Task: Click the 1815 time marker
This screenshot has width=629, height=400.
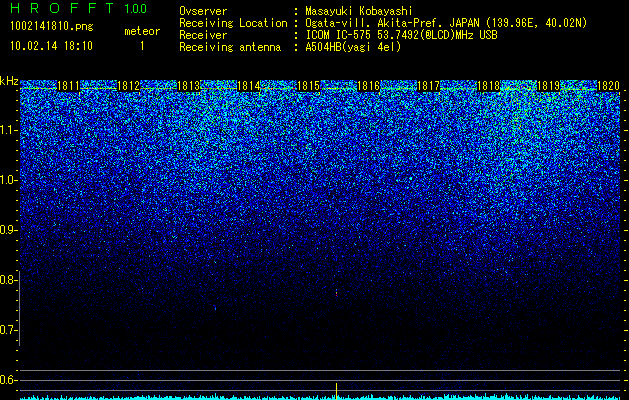Action: (308, 86)
